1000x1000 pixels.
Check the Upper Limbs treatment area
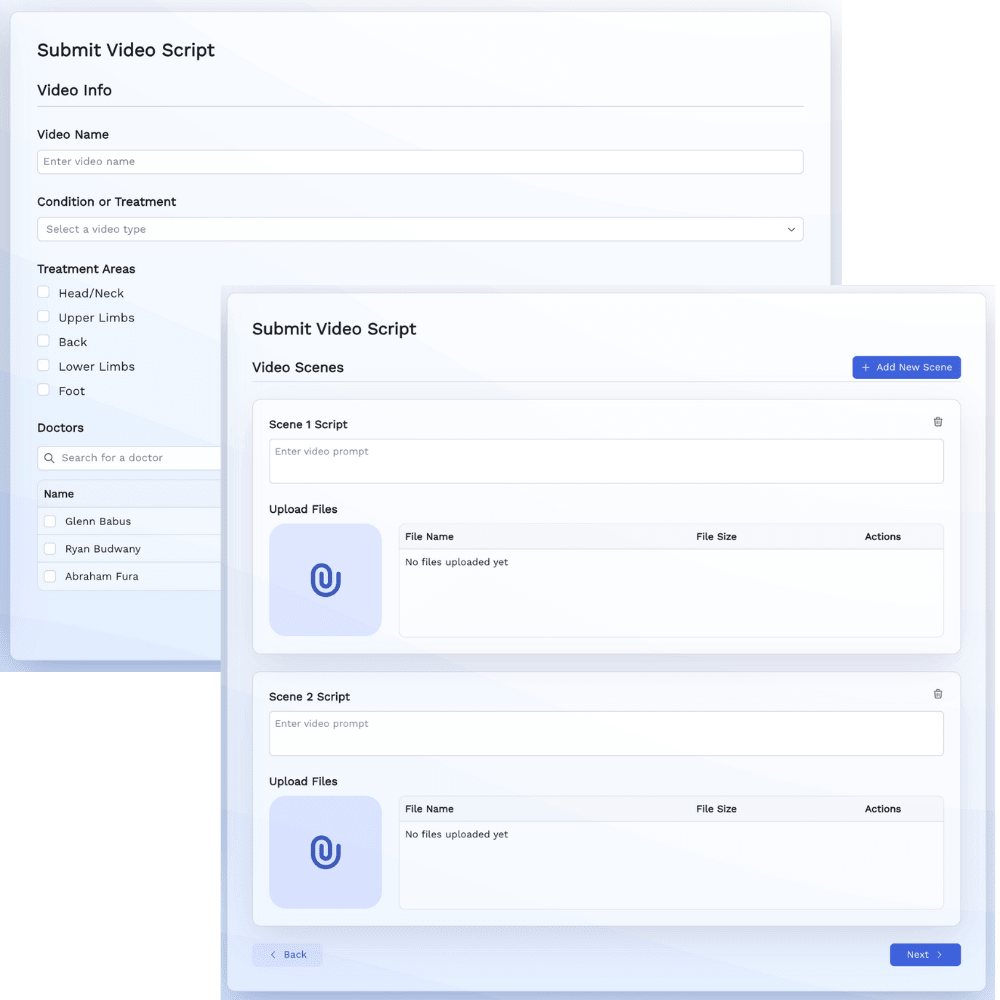pyautogui.click(x=43, y=316)
